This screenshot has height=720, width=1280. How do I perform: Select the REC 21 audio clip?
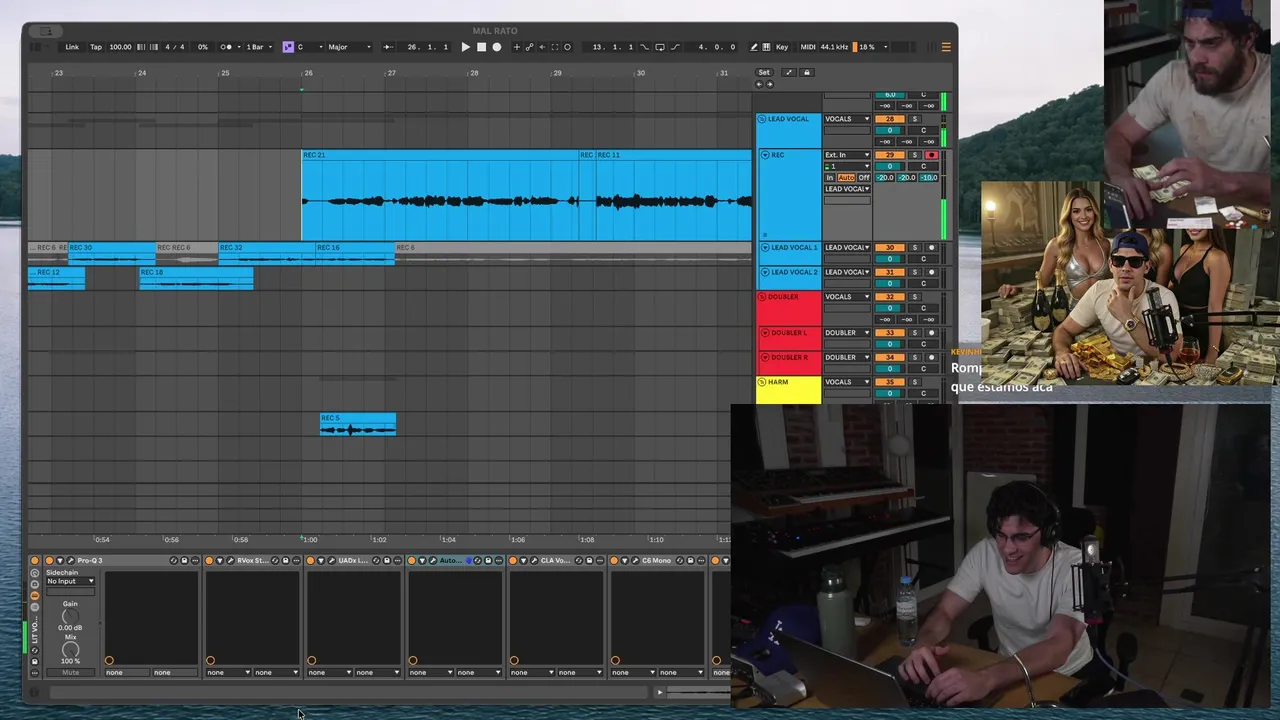click(x=440, y=195)
